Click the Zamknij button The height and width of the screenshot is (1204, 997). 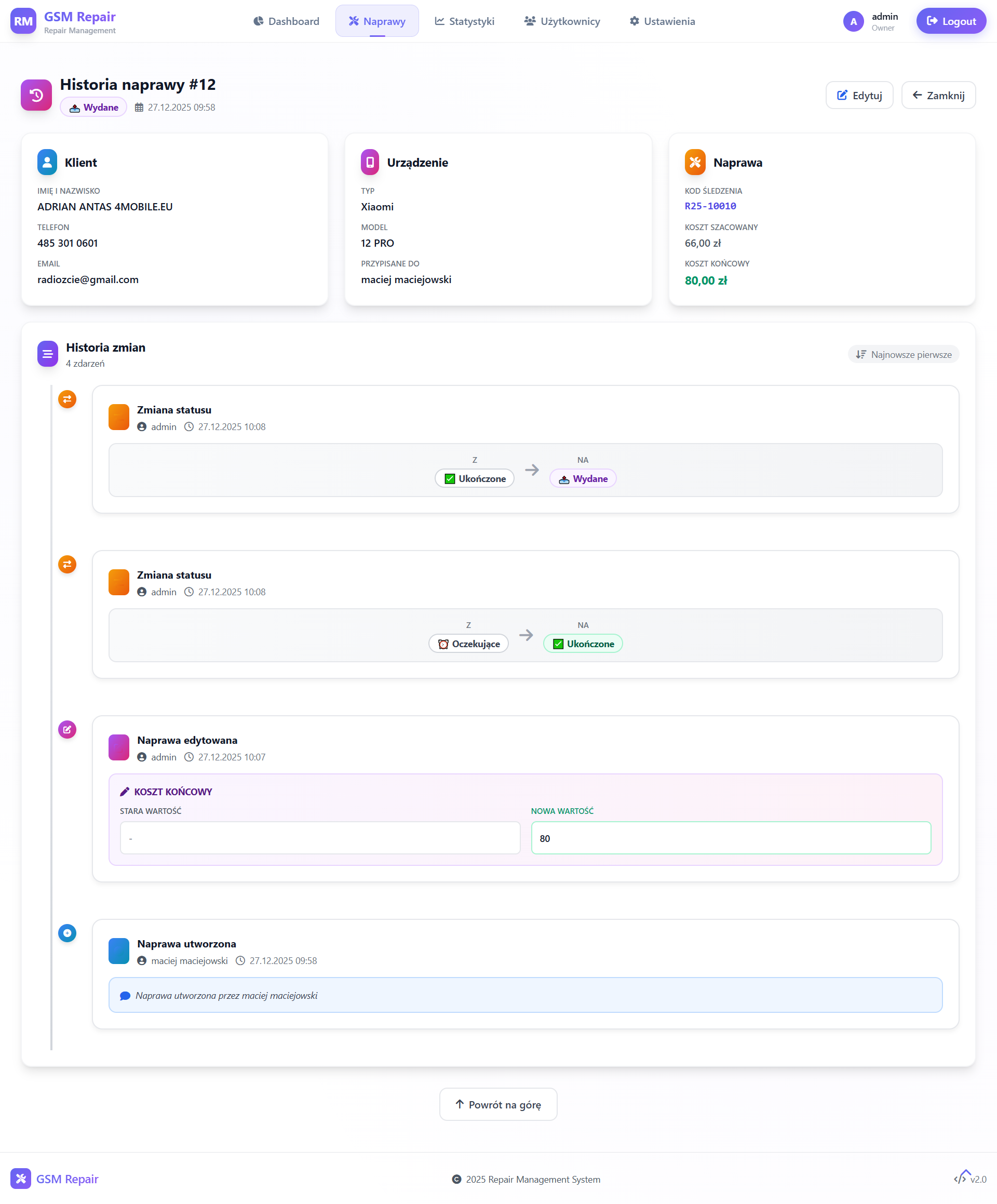point(938,95)
